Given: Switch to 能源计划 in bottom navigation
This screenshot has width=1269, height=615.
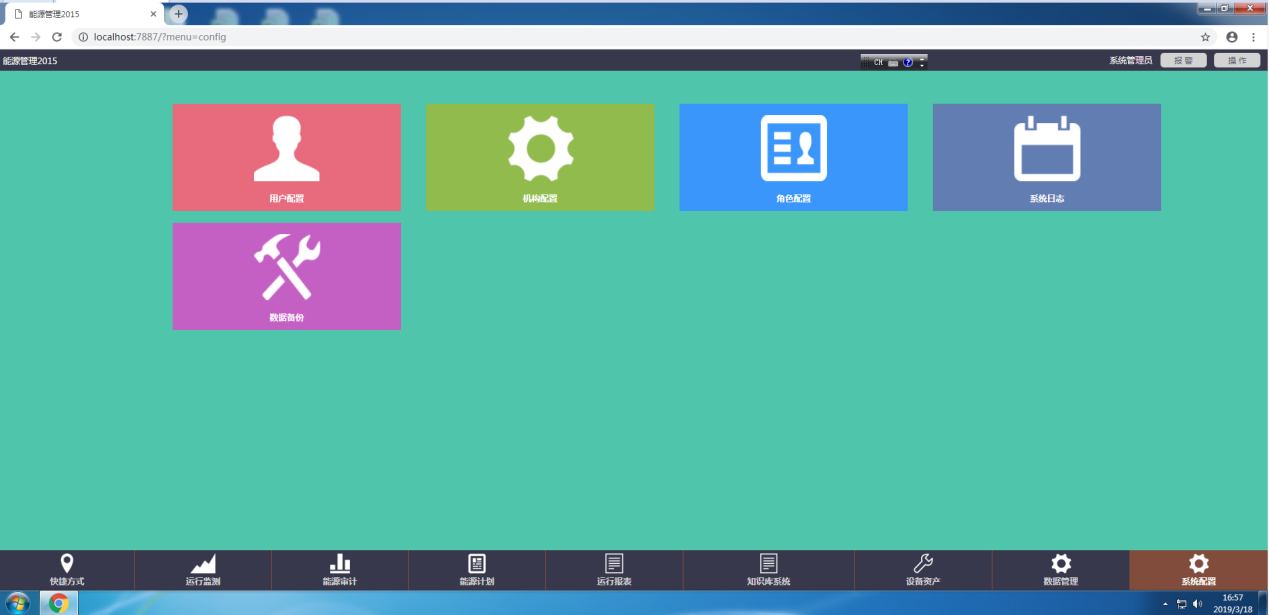Looking at the screenshot, I should point(477,570).
